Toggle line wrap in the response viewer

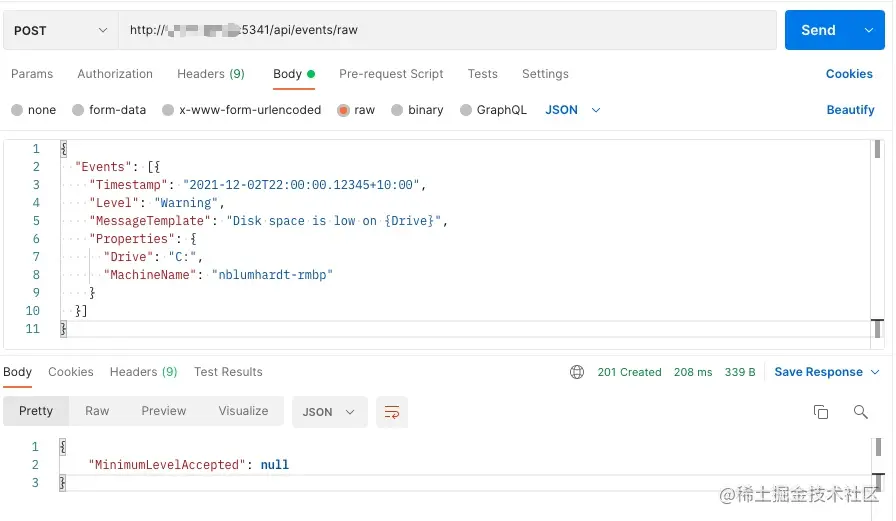(x=392, y=412)
